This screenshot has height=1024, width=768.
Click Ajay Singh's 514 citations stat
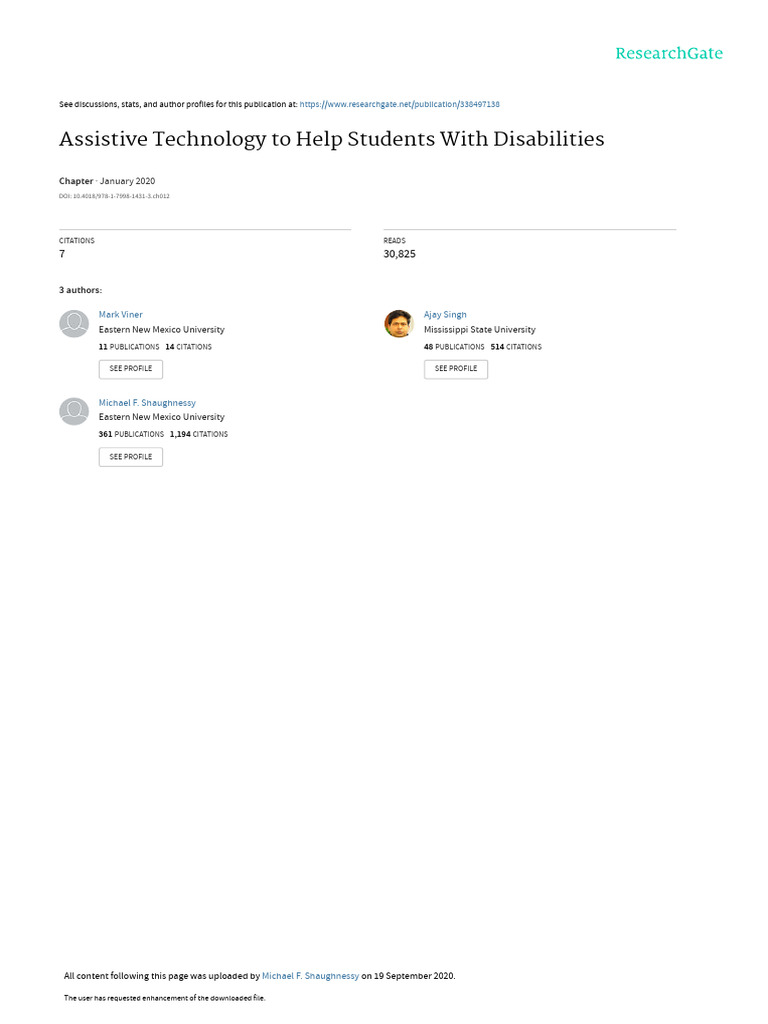pos(516,347)
